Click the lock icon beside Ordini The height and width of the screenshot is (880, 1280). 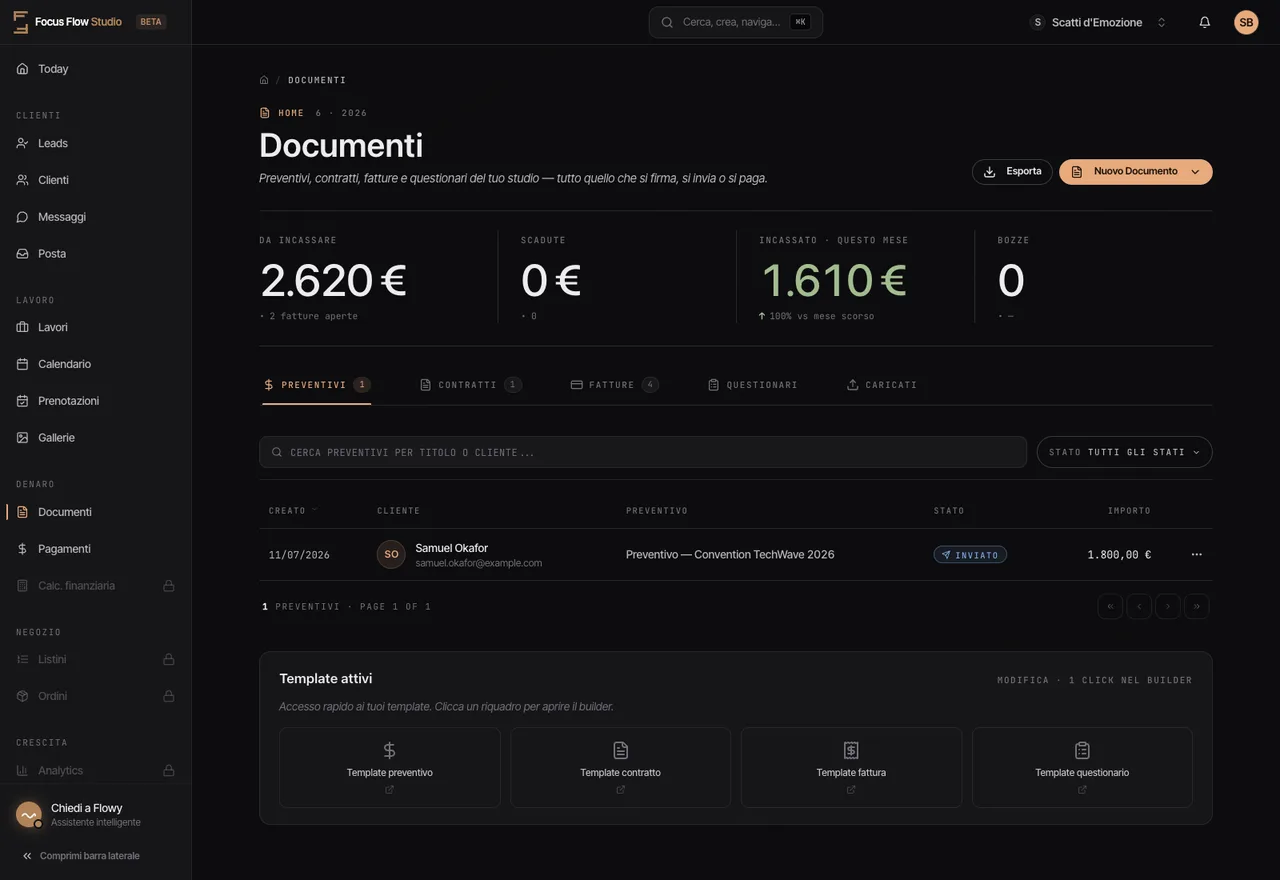(169, 696)
